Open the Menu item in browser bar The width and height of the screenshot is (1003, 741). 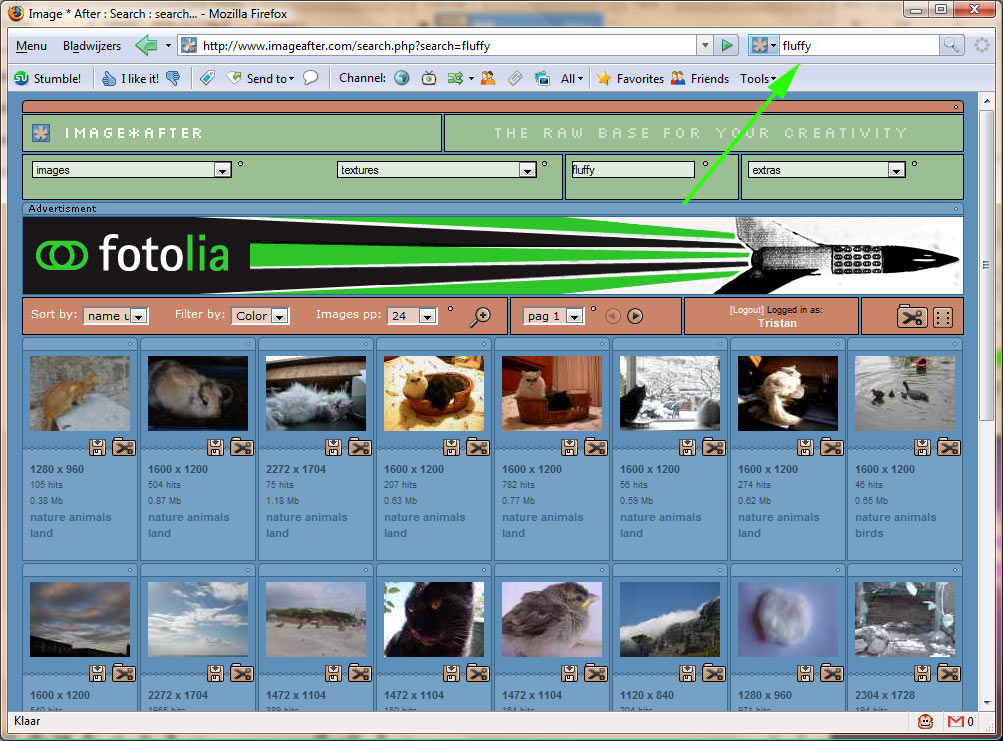(31, 45)
